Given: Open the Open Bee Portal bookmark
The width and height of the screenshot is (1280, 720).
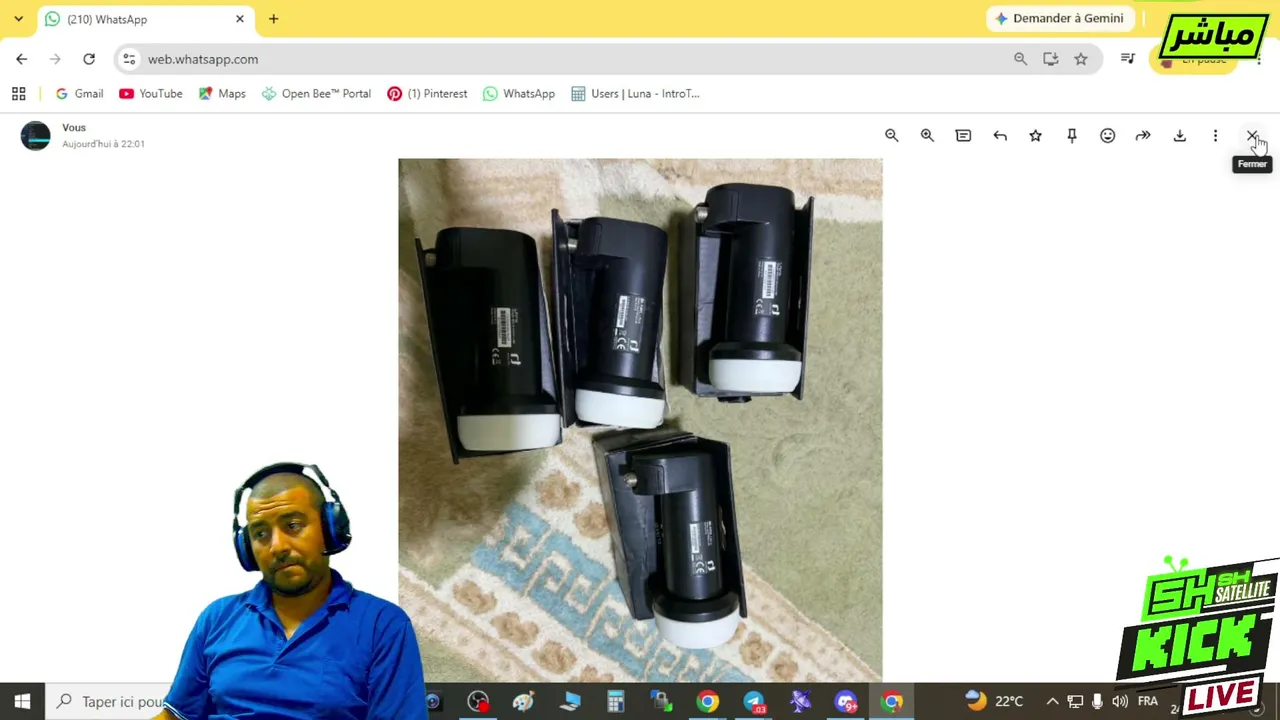Looking at the screenshot, I should point(316,94).
